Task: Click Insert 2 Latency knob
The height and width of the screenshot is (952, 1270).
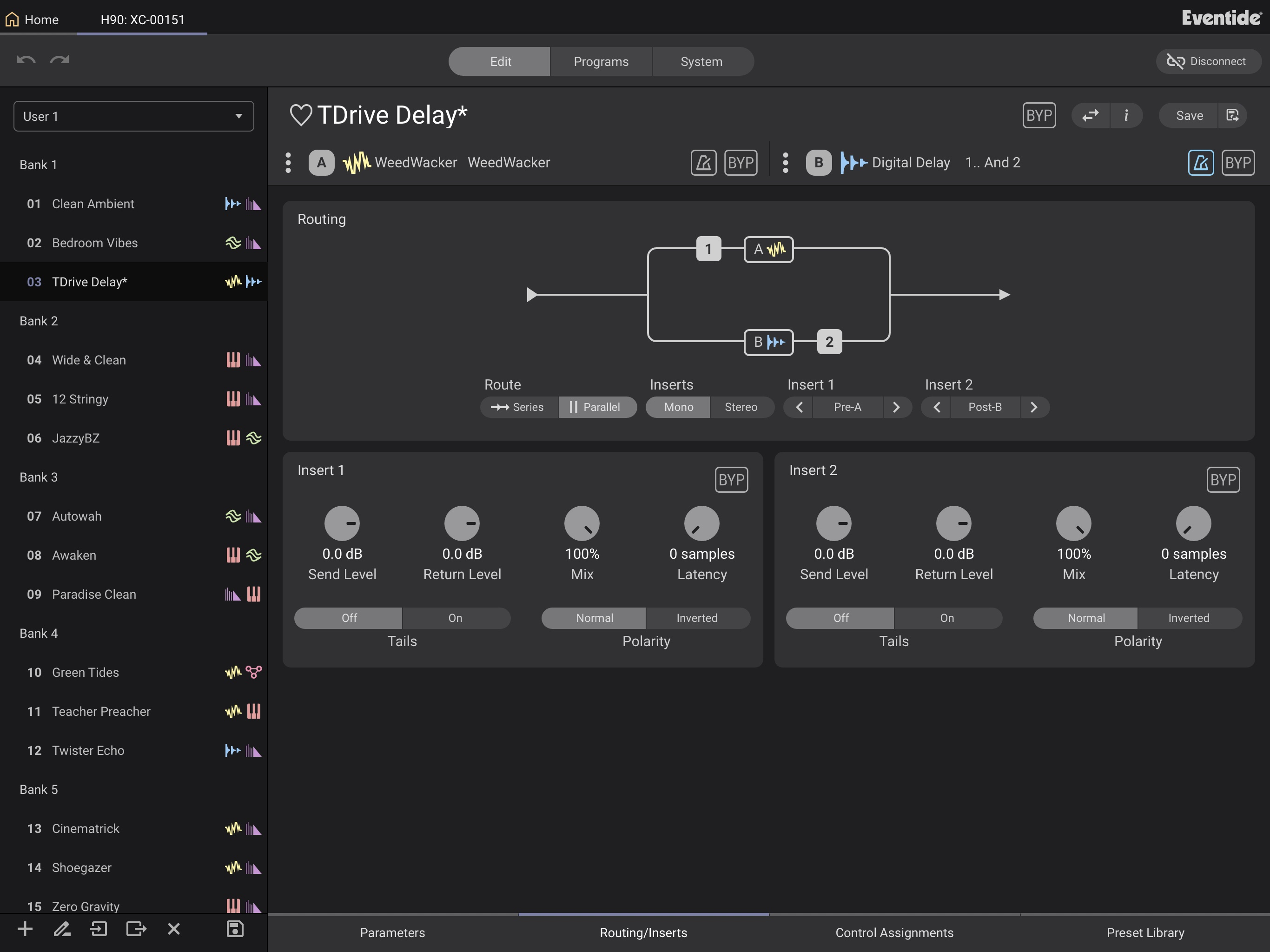Action: point(1194,523)
